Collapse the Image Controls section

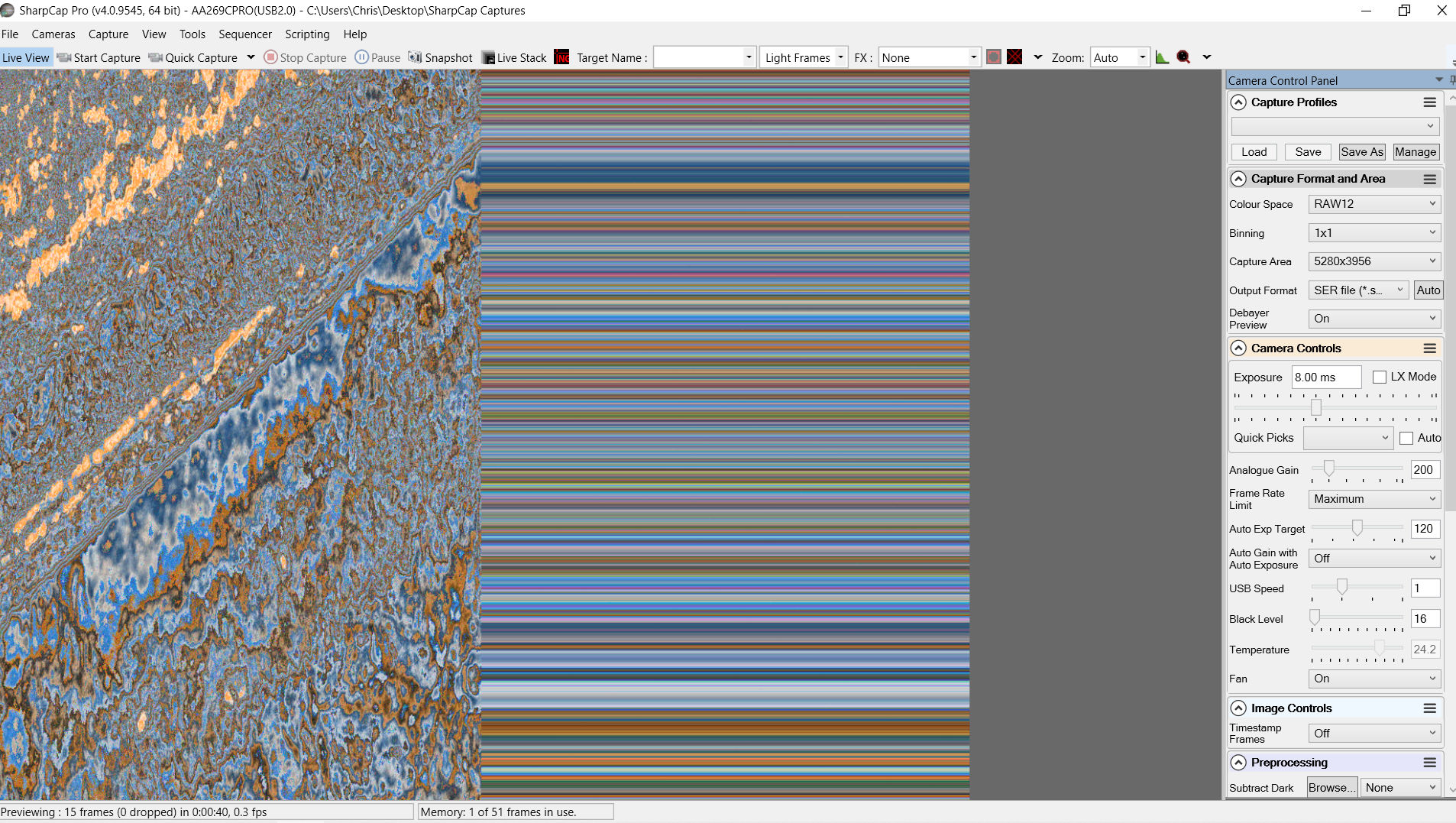coord(1239,708)
